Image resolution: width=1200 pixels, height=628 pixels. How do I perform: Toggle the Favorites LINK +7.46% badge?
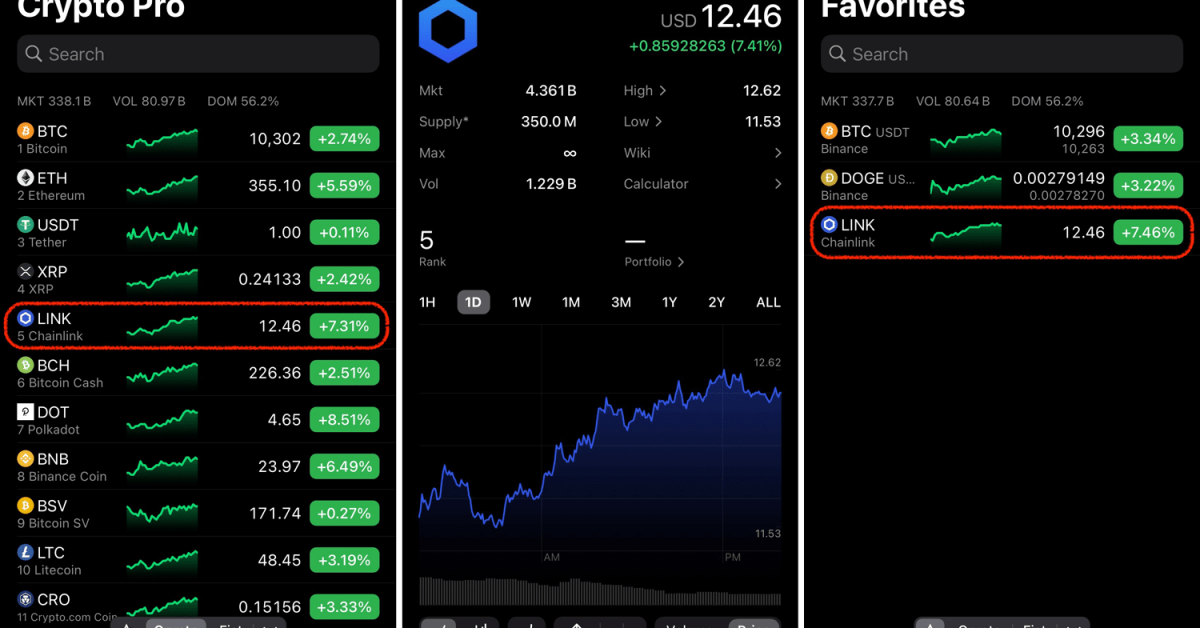pos(1149,232)
